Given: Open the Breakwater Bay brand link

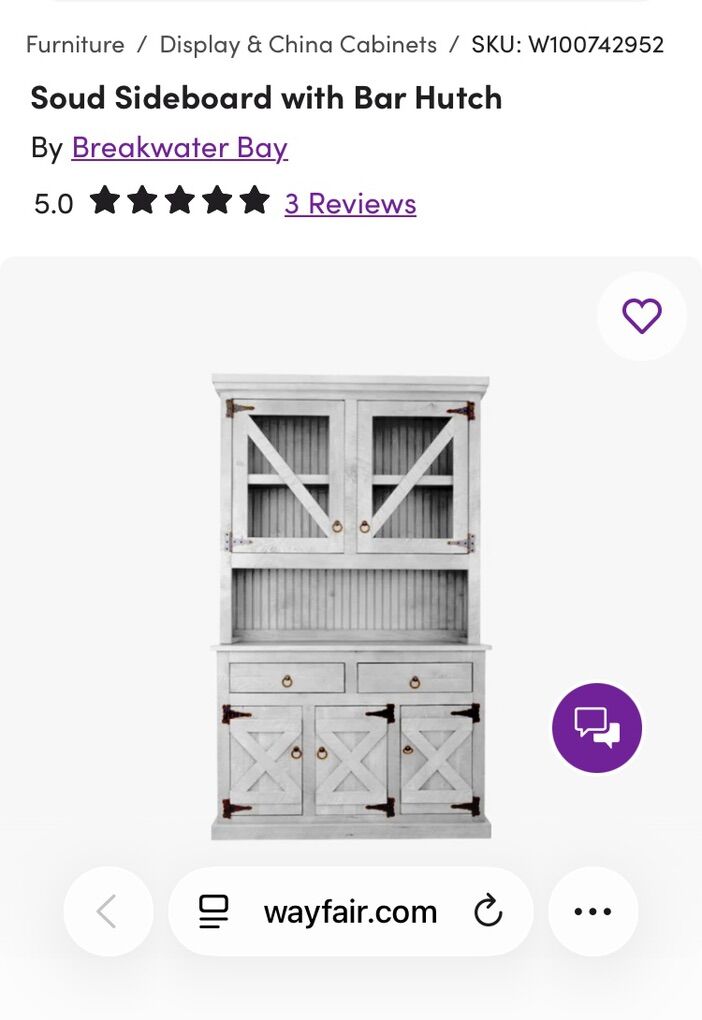Looking at the screenshot, I should (180, 148).
